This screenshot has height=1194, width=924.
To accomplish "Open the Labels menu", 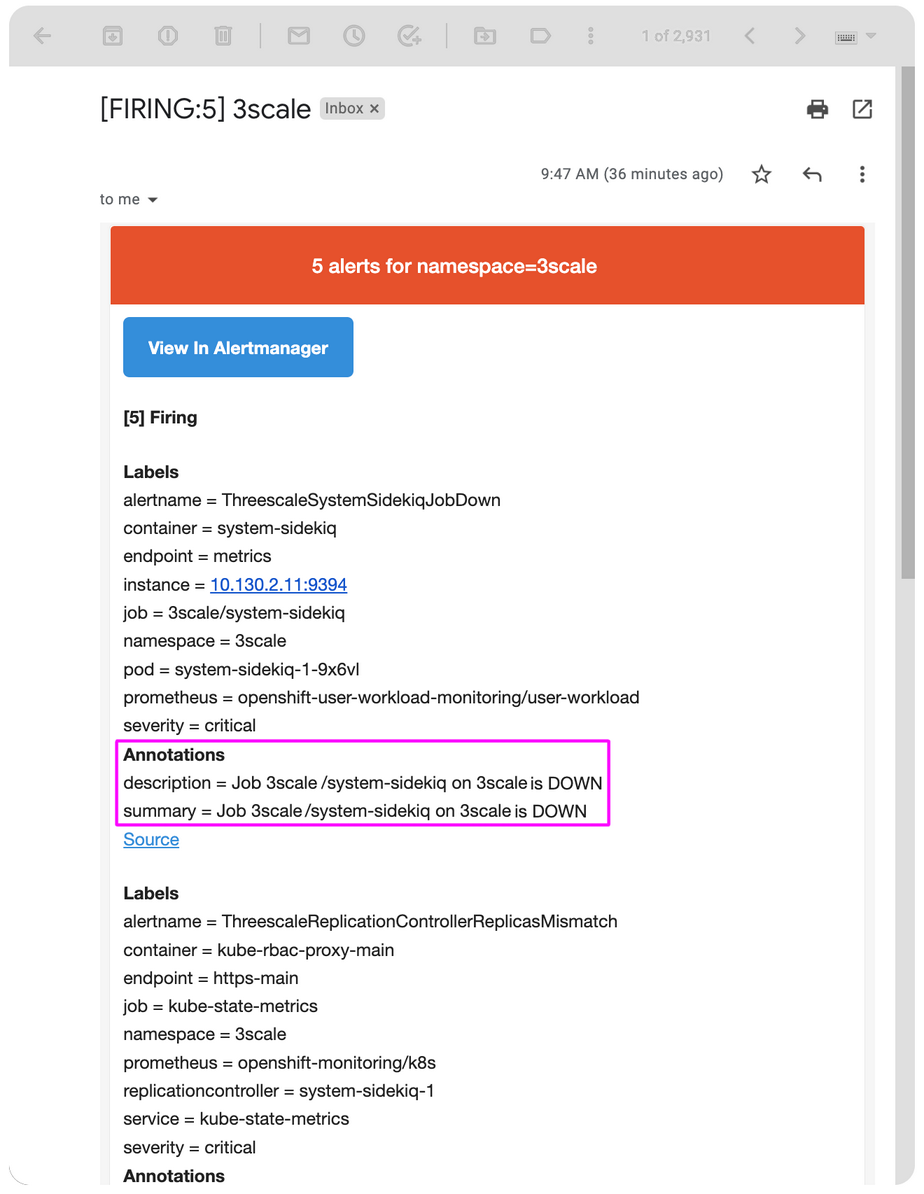I will tap(540, 36).
